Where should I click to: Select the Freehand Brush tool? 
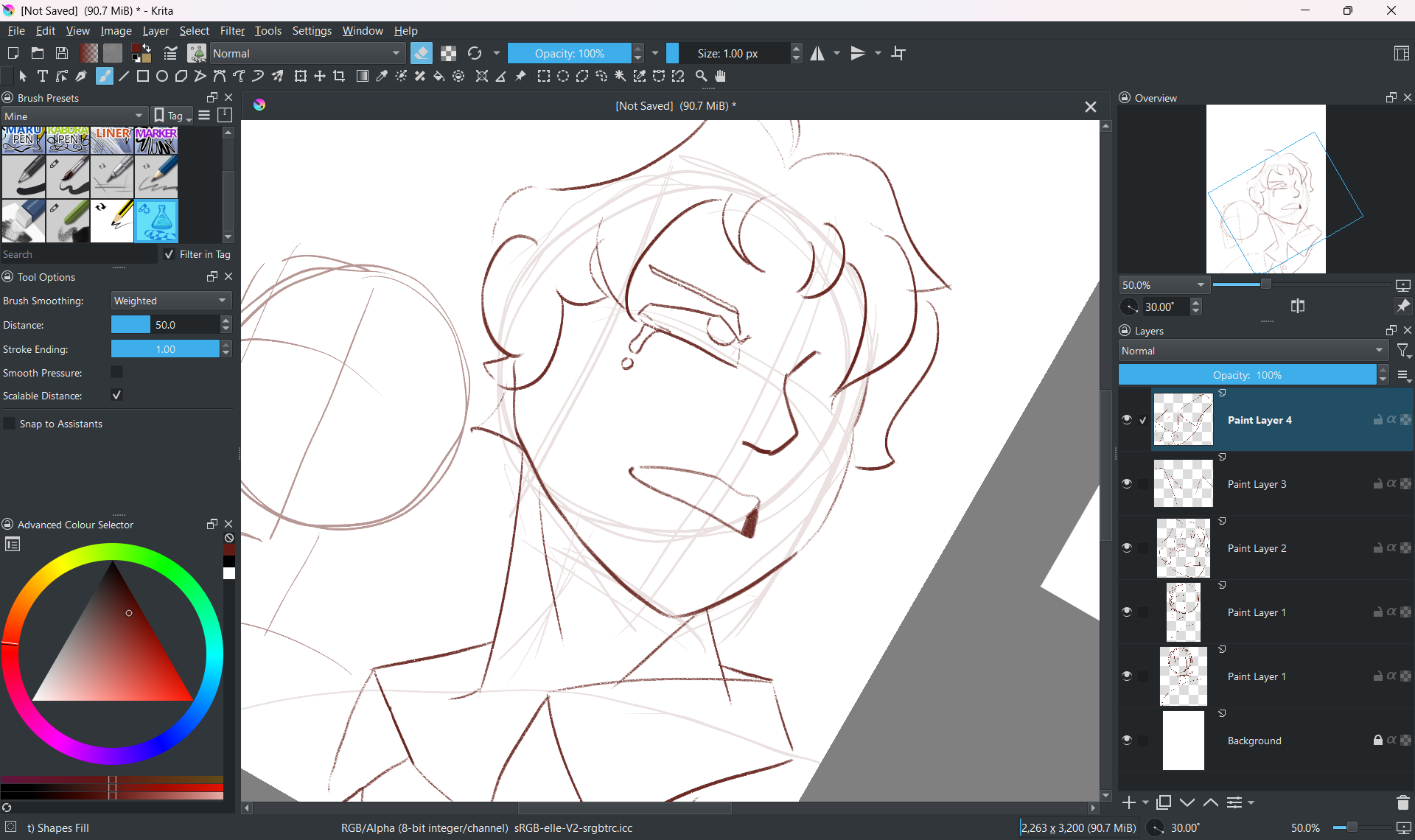(105, 76)
